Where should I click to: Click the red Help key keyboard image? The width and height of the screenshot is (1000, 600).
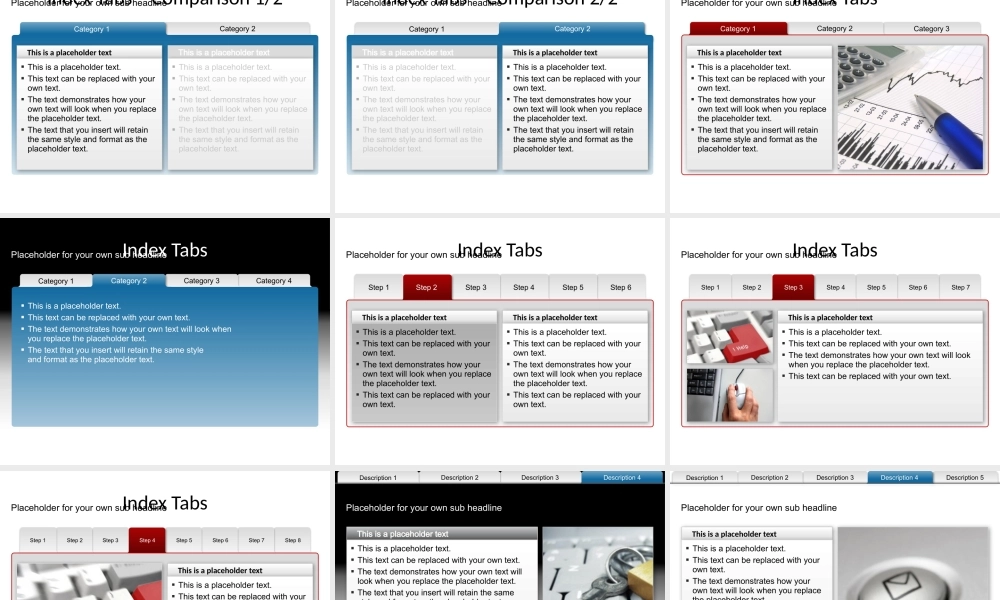[x=730, y=337]
